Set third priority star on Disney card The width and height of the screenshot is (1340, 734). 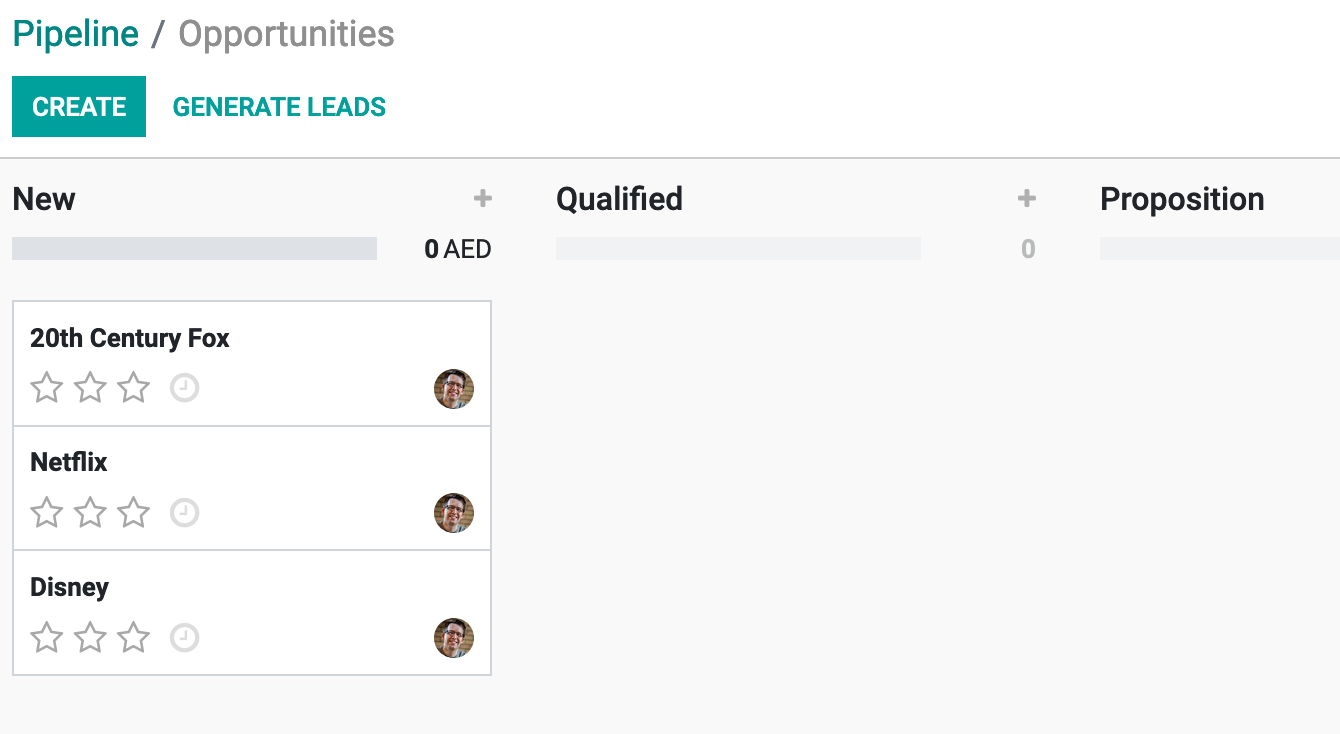tap(133, 637)
